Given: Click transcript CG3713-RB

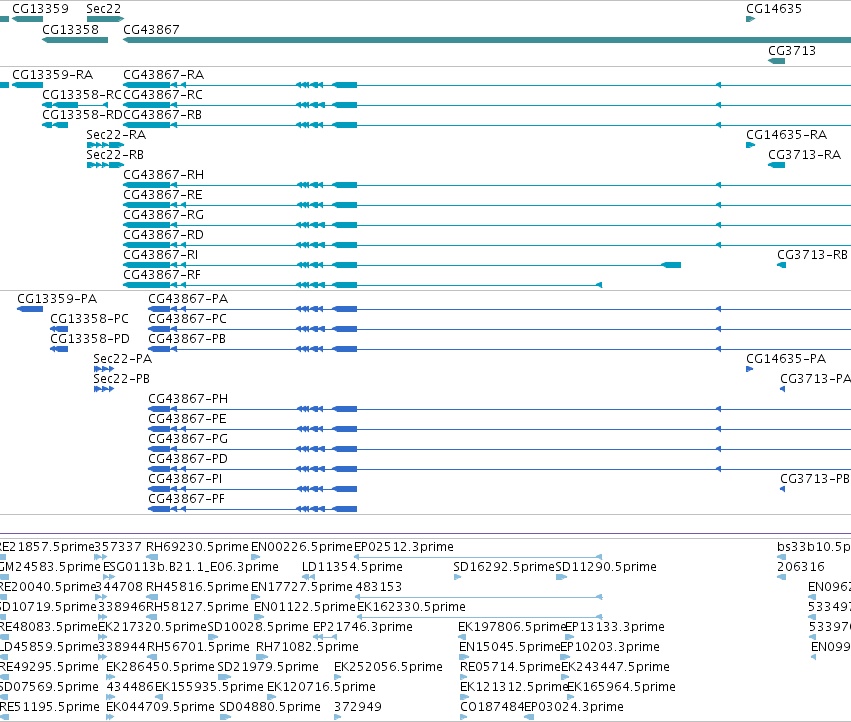Looking at the screenshot, I should pyautogui.click(x=782, y=265).
